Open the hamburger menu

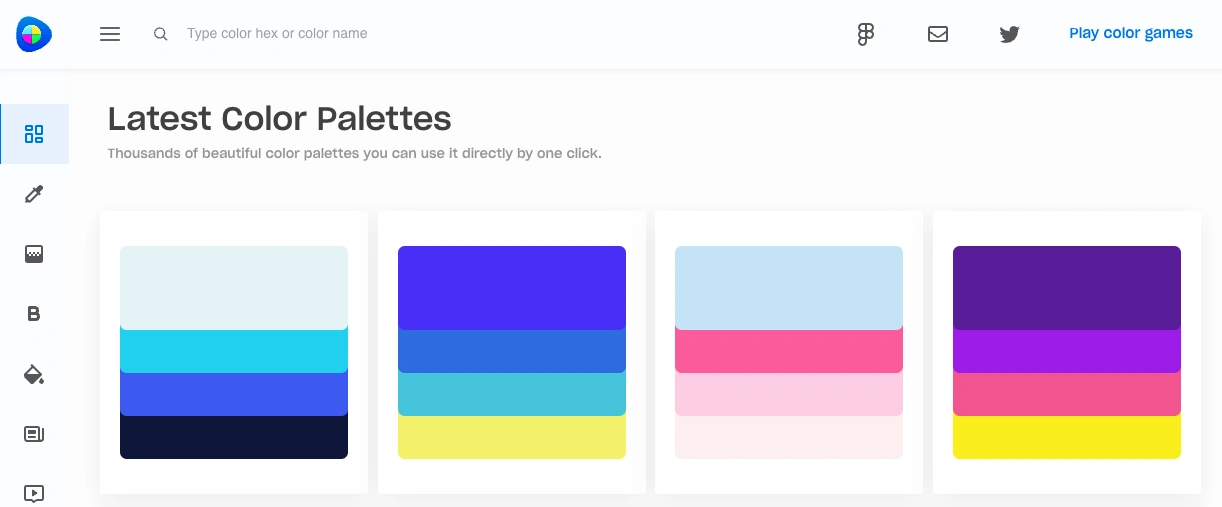[110, 34]
